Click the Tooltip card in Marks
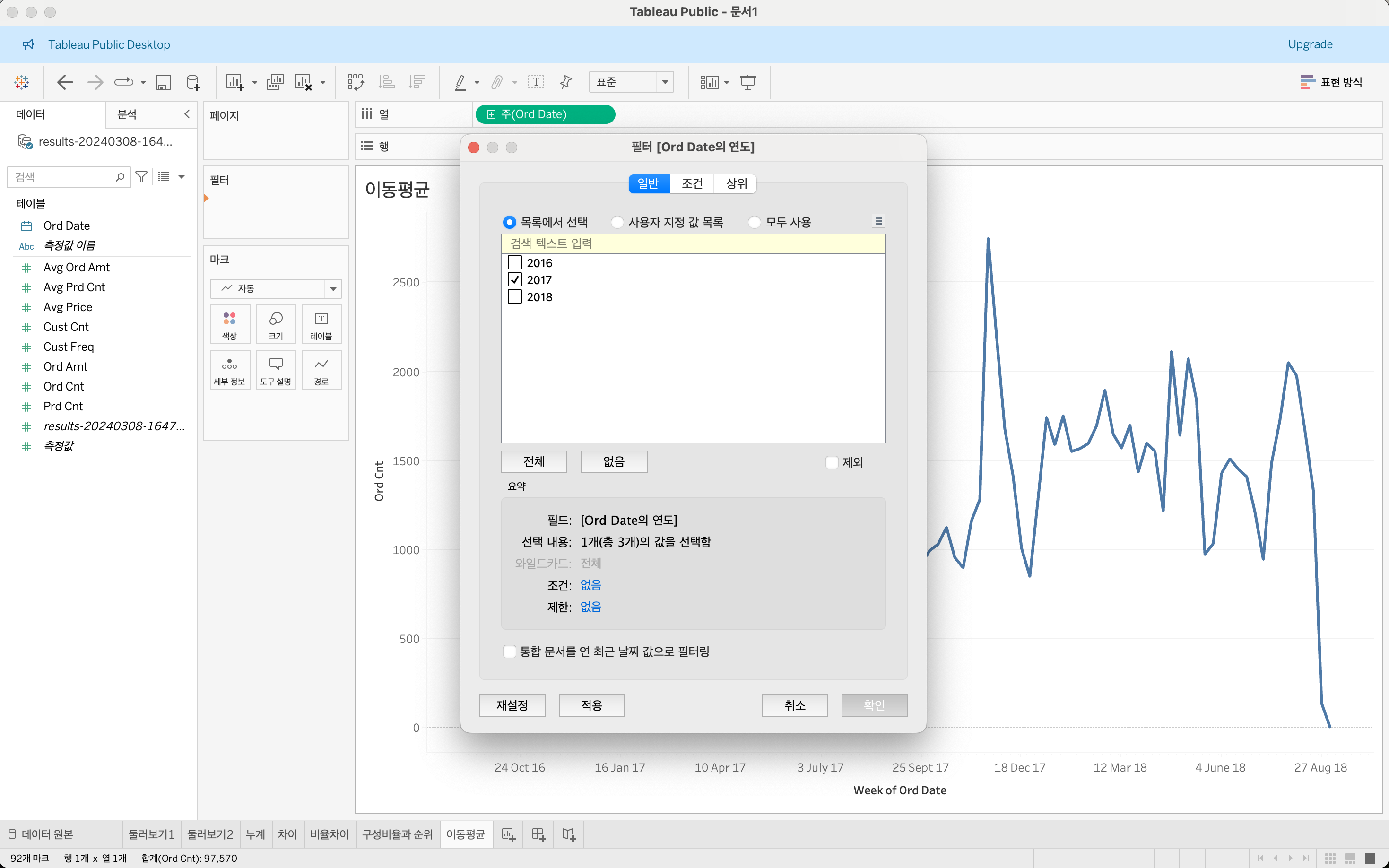 (276, 370)
